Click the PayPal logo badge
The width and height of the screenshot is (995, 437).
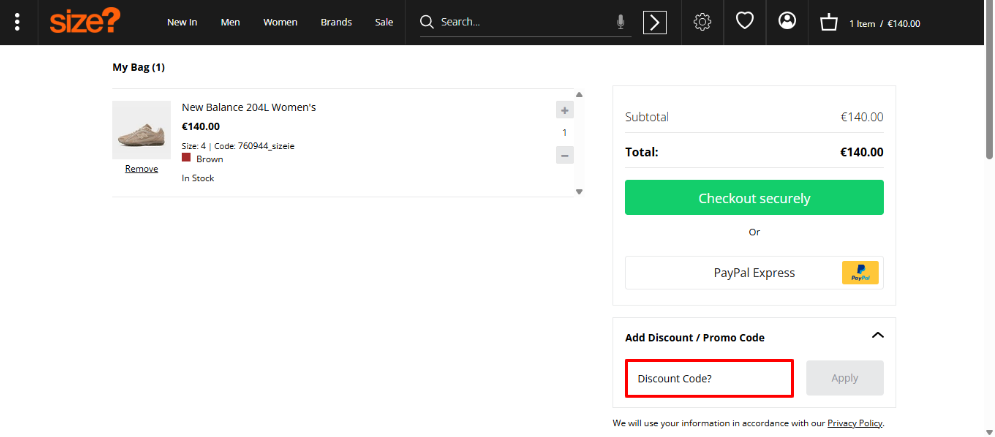(860, 273)
